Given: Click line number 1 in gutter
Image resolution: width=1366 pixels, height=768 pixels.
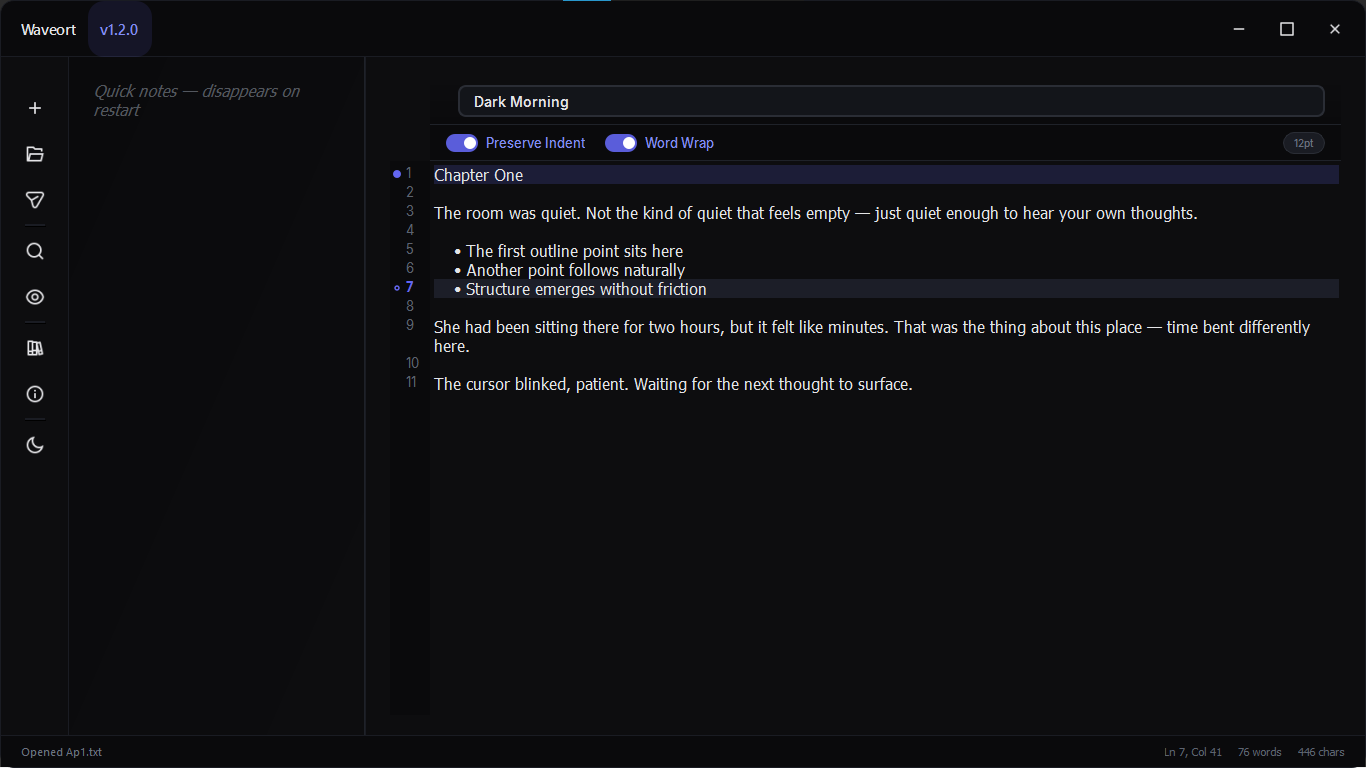Looking at the screenshot, I should click(408, 174).
